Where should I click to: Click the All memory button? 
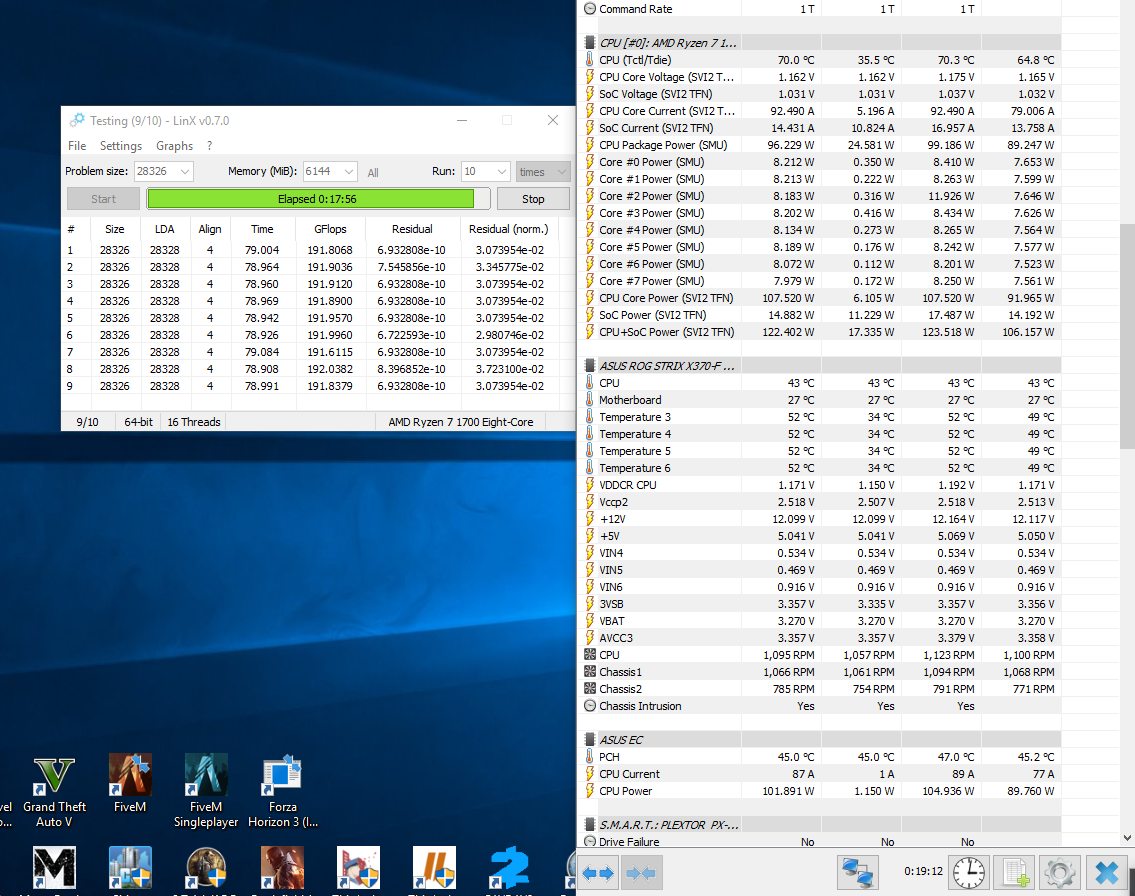[x=373, y=172]
